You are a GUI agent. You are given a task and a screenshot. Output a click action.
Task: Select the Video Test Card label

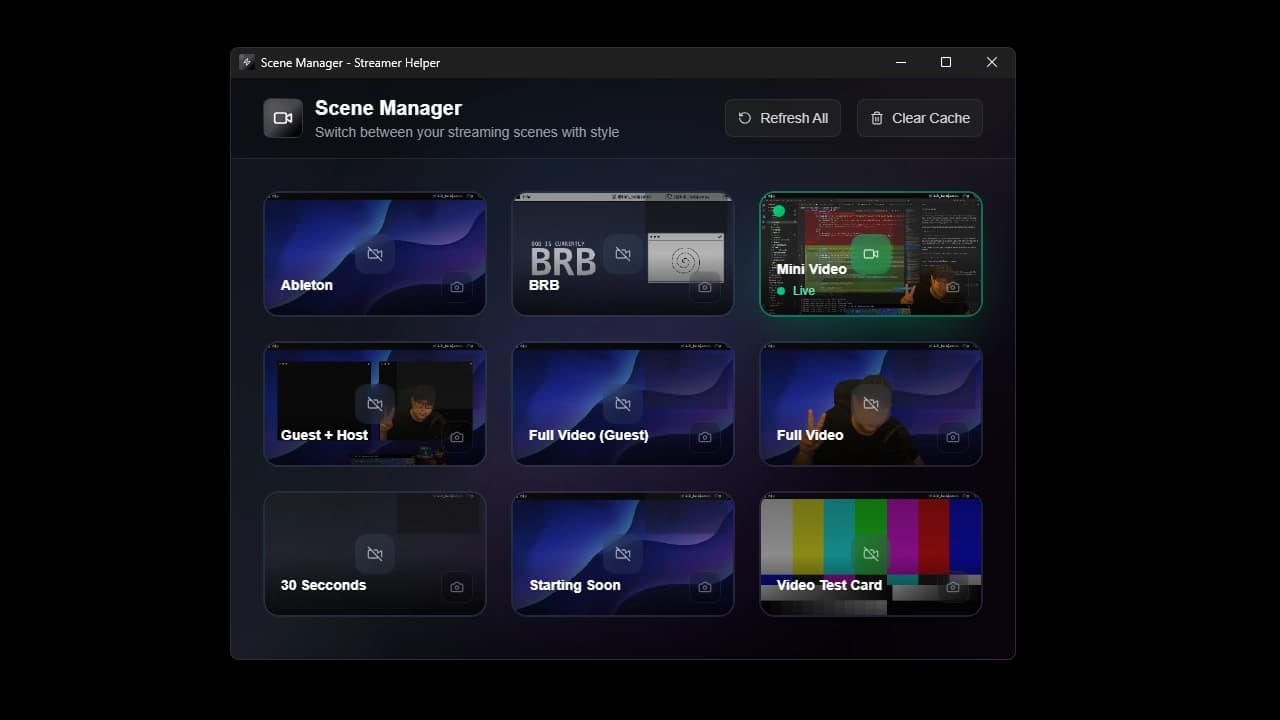[x=829, y=585]
